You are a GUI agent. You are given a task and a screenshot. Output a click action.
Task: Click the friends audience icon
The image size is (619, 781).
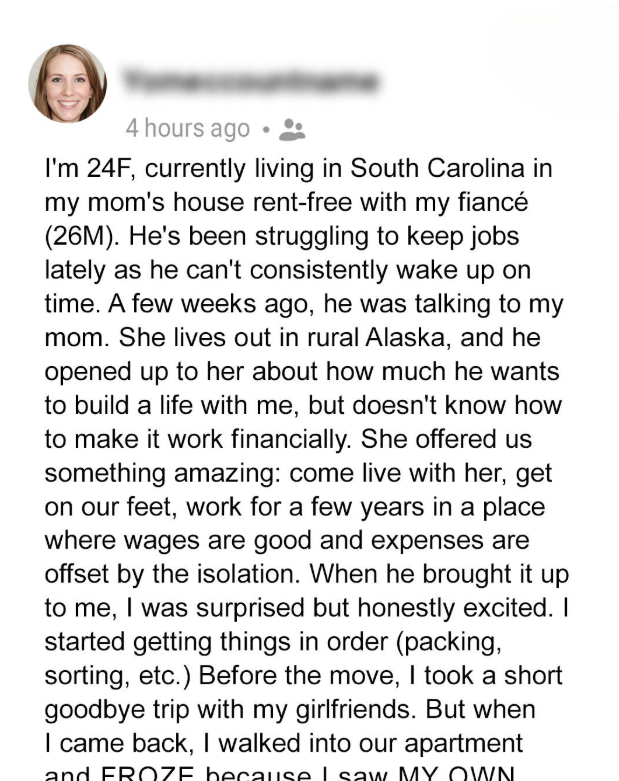pos(292,129)
